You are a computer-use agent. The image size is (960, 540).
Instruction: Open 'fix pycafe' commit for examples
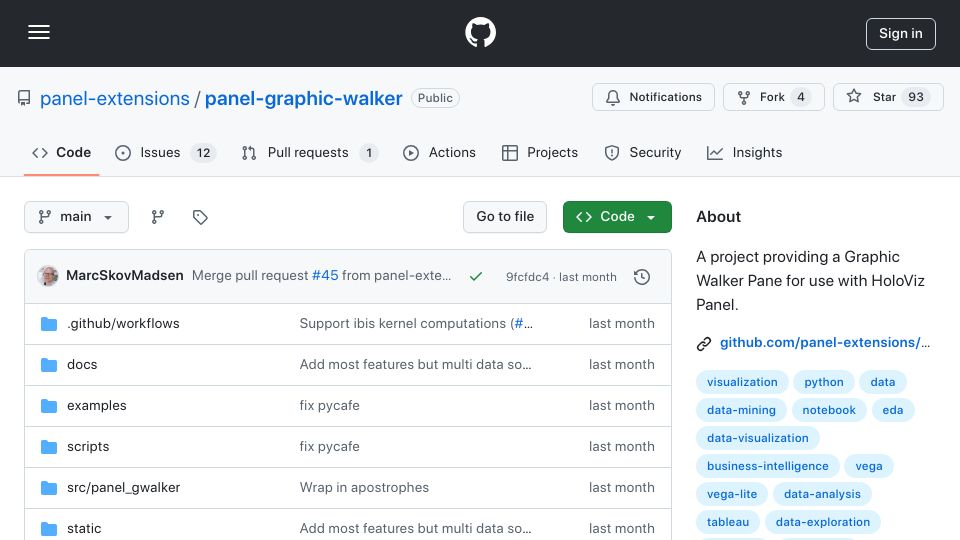click(329, 405)
